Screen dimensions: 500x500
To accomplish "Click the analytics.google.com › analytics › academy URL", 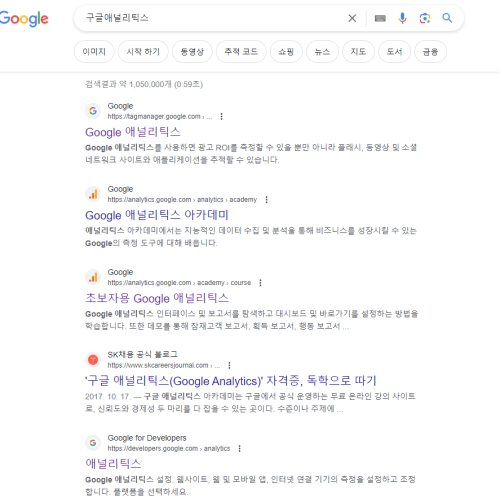I will point(182,200).
